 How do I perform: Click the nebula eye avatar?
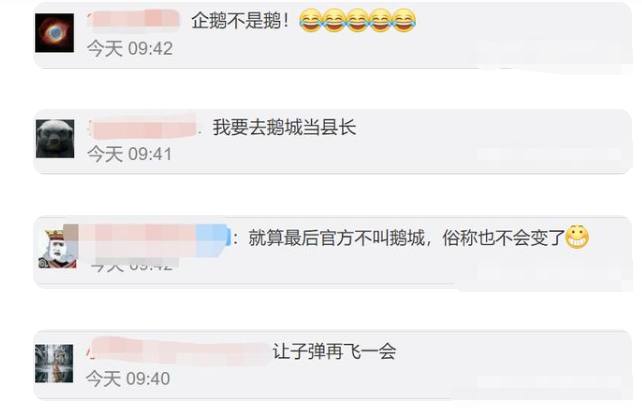coord(54,33)
